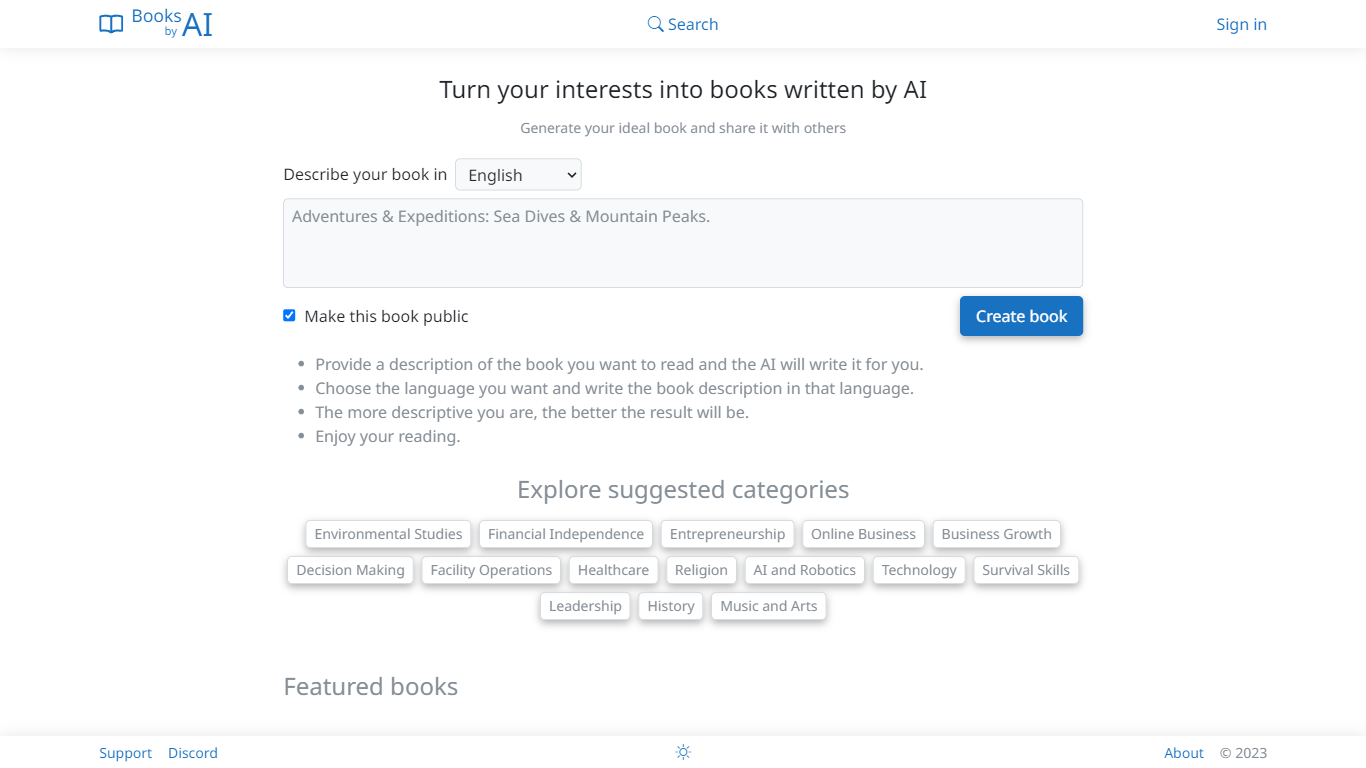The width and height of the screenshot is (1366, 768).
Task: Click the magnifying glass Search icon
Action: 655,24
